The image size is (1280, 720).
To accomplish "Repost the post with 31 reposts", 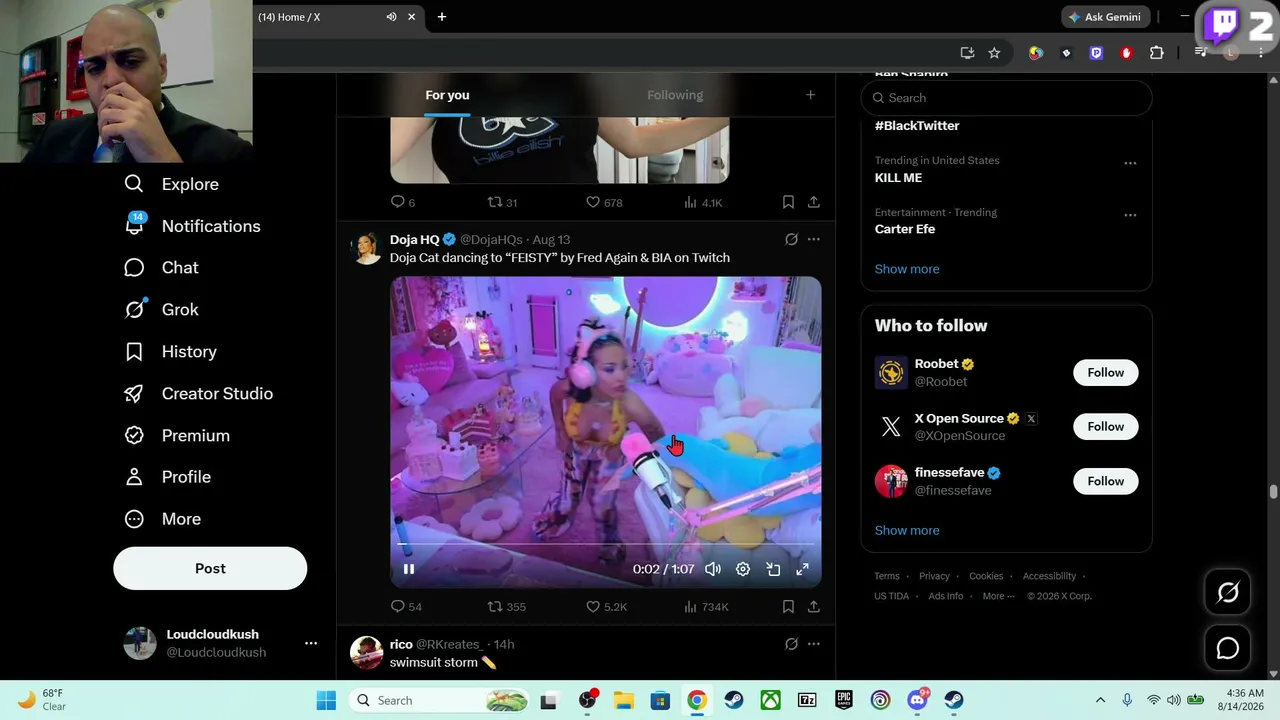I will click(502, 202).
